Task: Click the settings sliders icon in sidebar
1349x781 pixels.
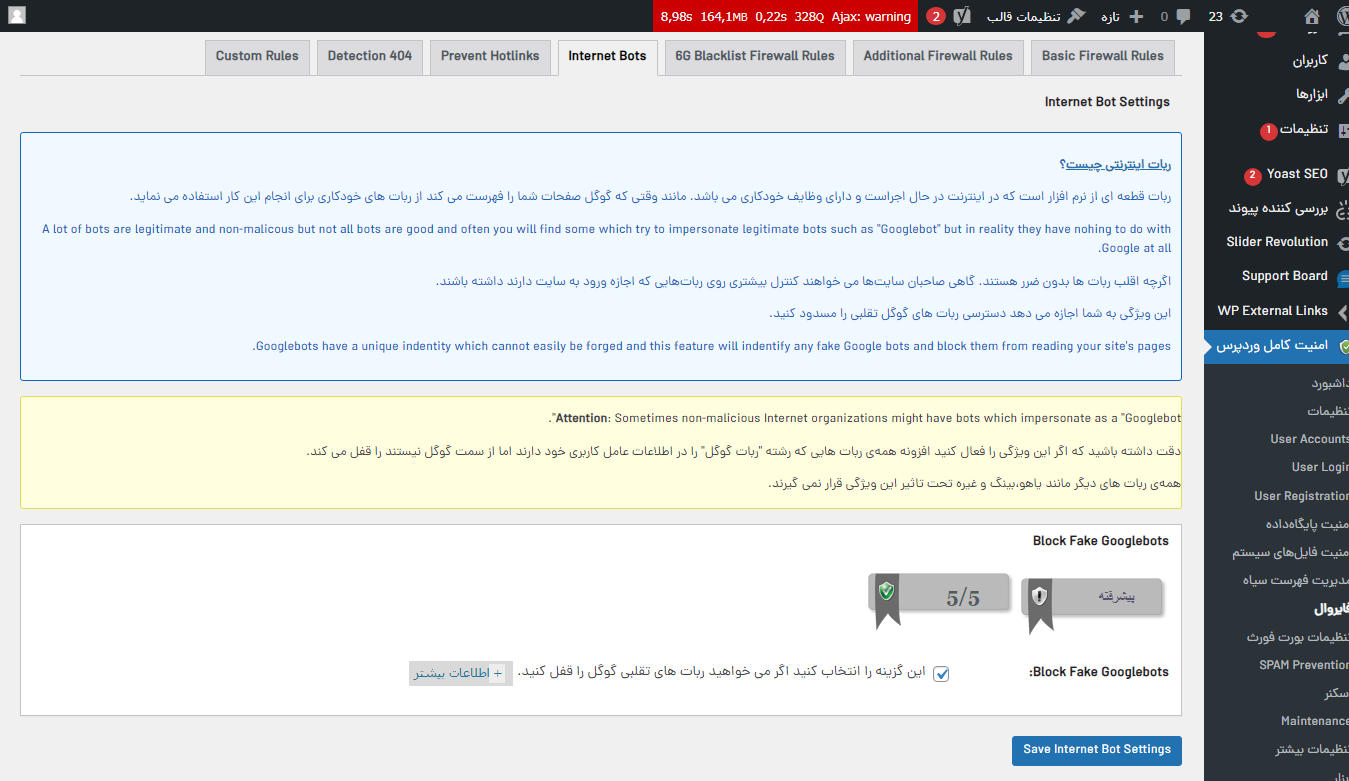Action: [x=1343, y=129]
